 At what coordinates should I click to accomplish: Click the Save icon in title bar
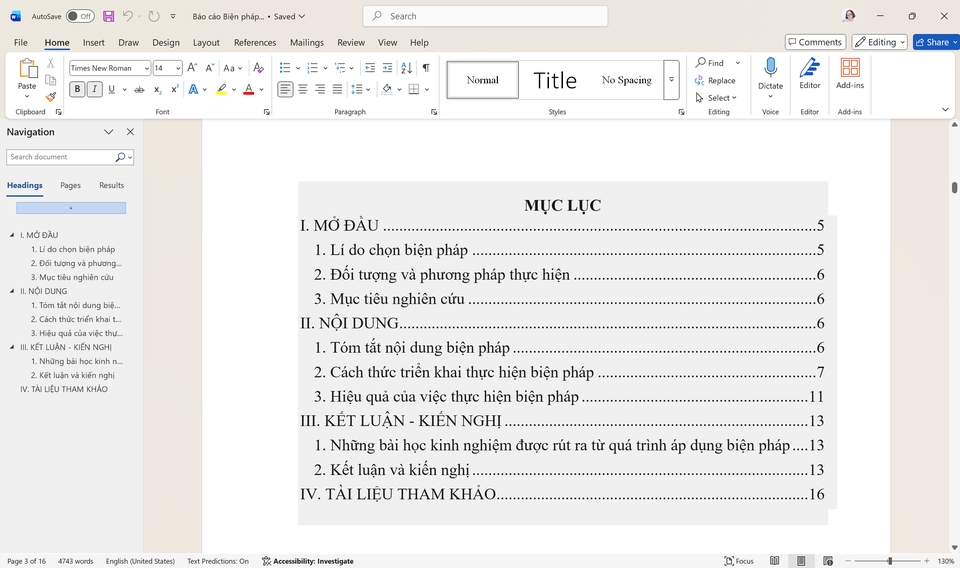coord(108,16)
